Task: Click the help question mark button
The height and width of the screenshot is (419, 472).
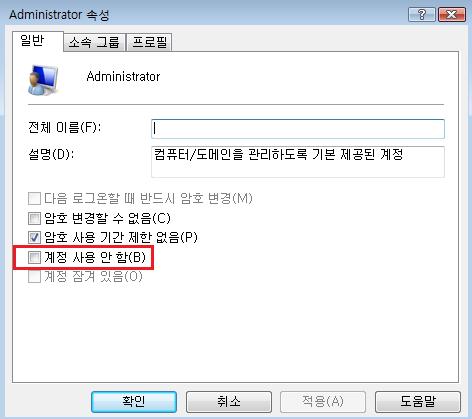Action: pyautogui.click(x=422, y=15)
